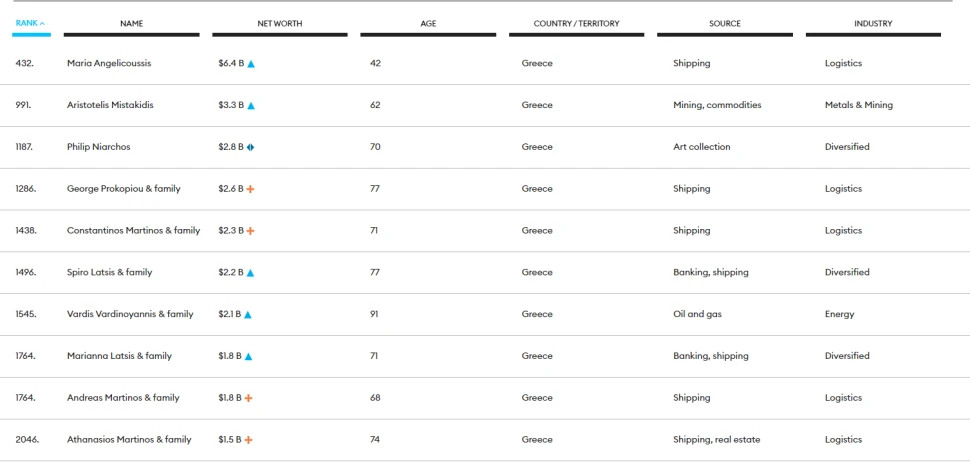Click the blue triangle next to $2.1 B
This screenshot has width=970, height=476.
(248, 314)
